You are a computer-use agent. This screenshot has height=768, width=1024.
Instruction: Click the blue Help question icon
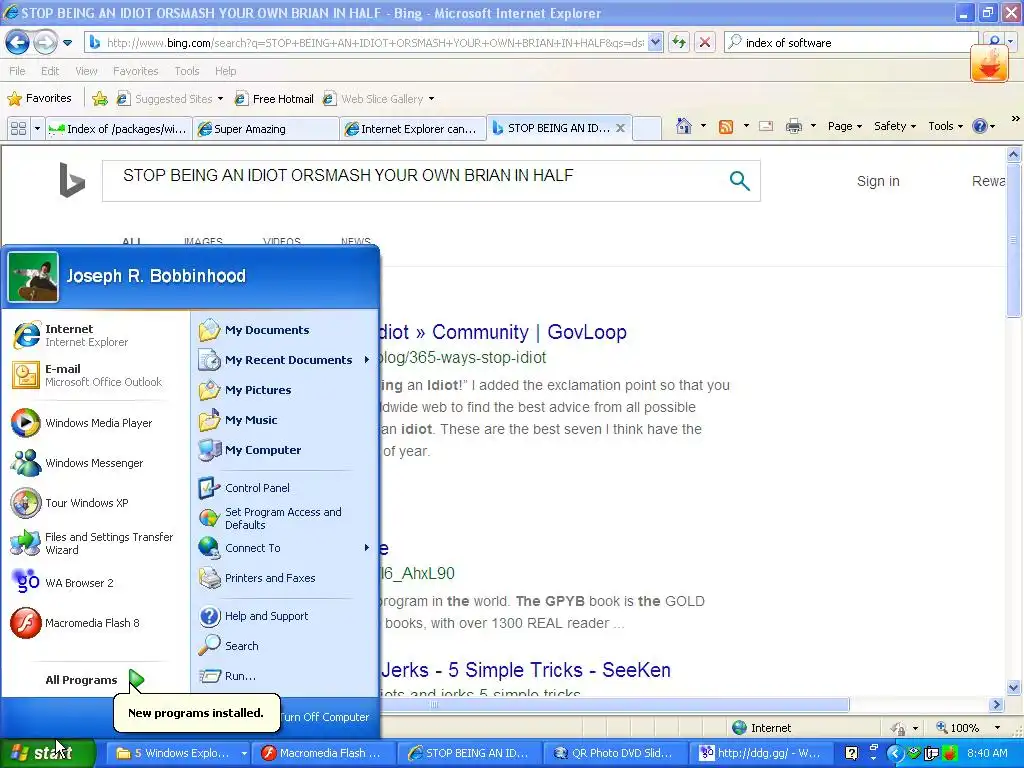(x=980, y=126)
